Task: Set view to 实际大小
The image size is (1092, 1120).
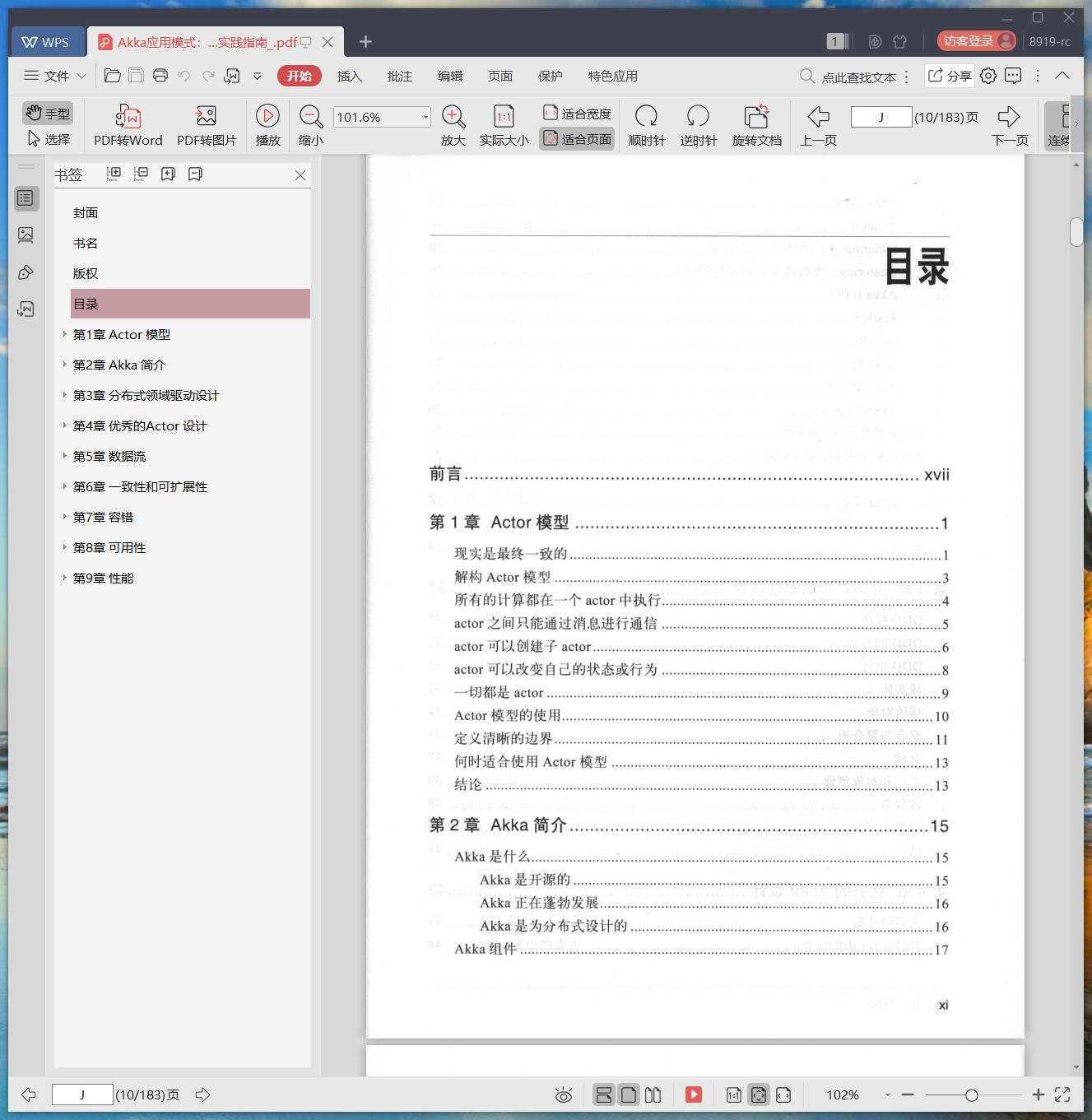Action: click(x=504, y=125)
